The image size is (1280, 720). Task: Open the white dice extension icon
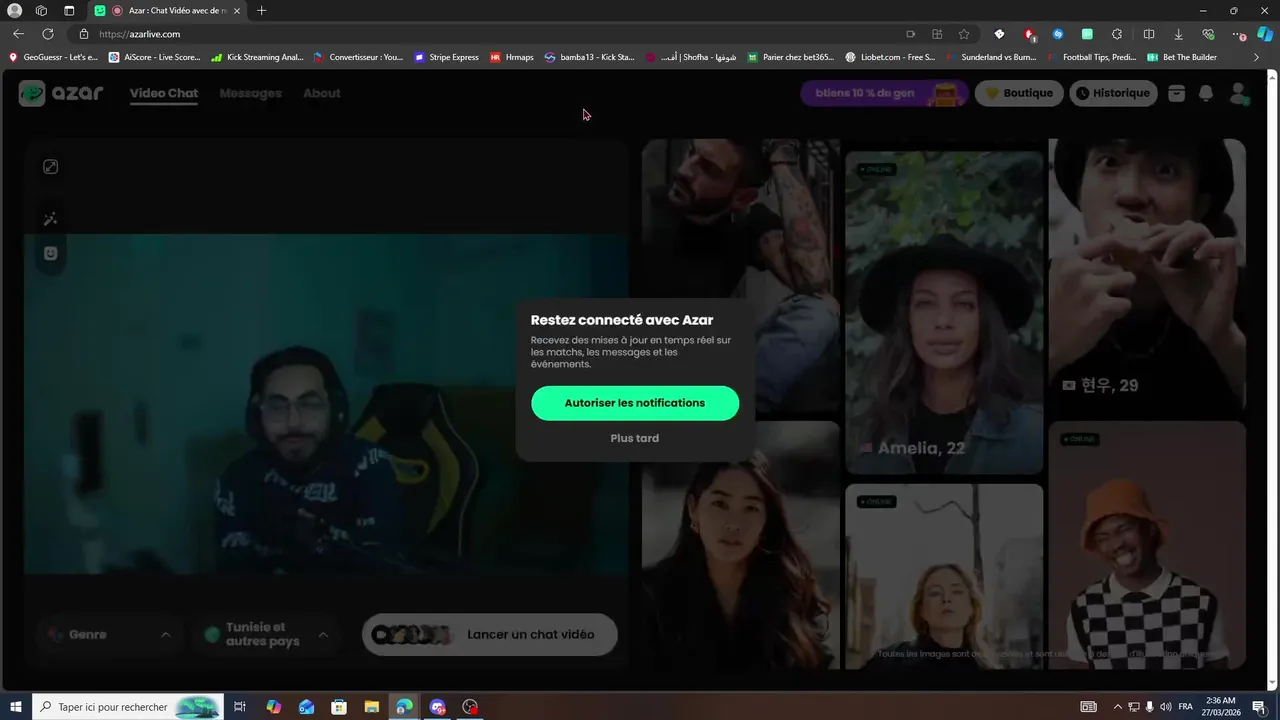tap(999, 34)
